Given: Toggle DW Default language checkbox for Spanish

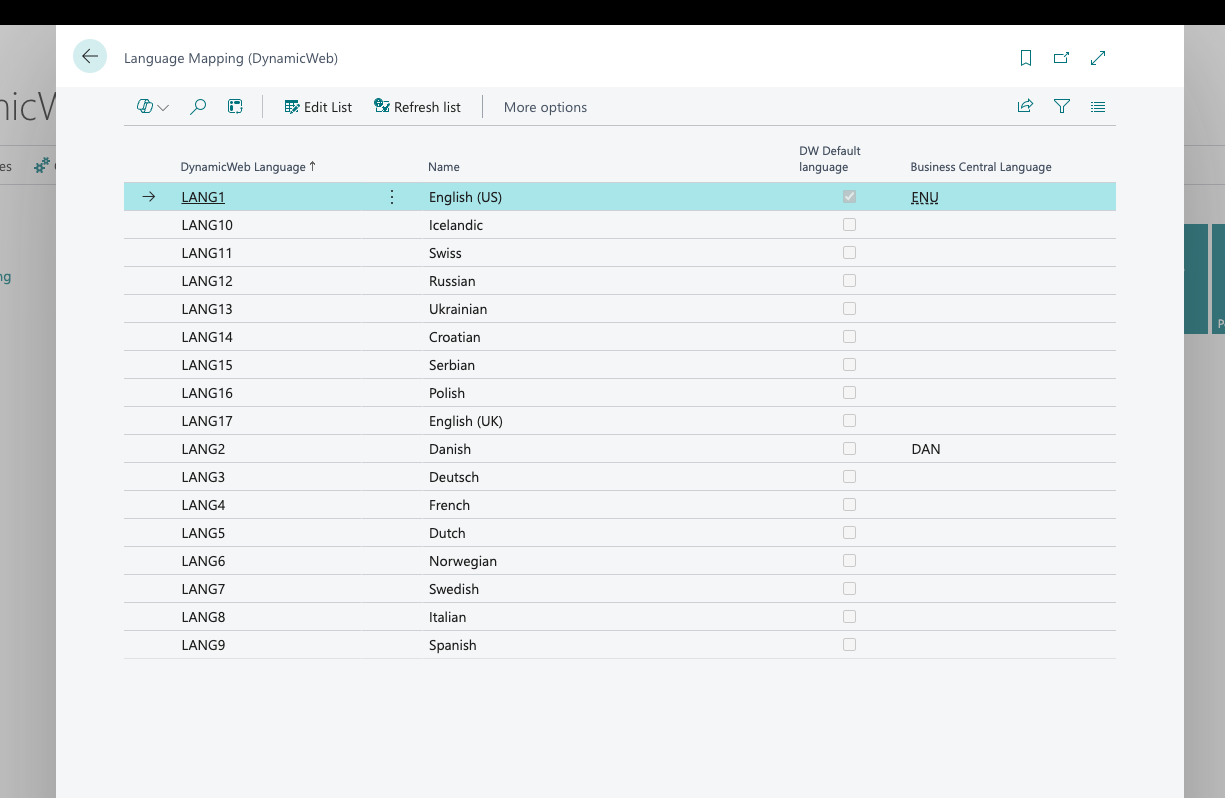Looking at the screenshot, I should [x=849, y=645].
